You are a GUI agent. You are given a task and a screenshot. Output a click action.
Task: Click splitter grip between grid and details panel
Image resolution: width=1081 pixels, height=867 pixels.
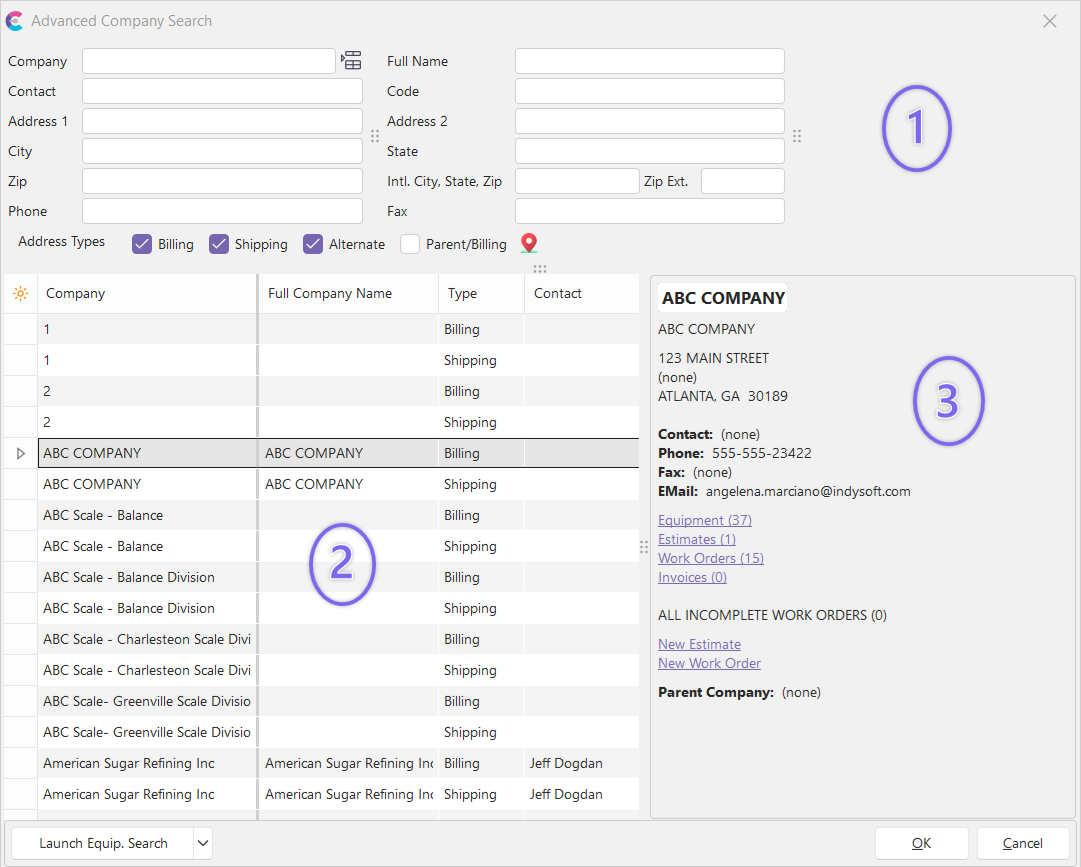pyautogui.click(x=644, y=546)
